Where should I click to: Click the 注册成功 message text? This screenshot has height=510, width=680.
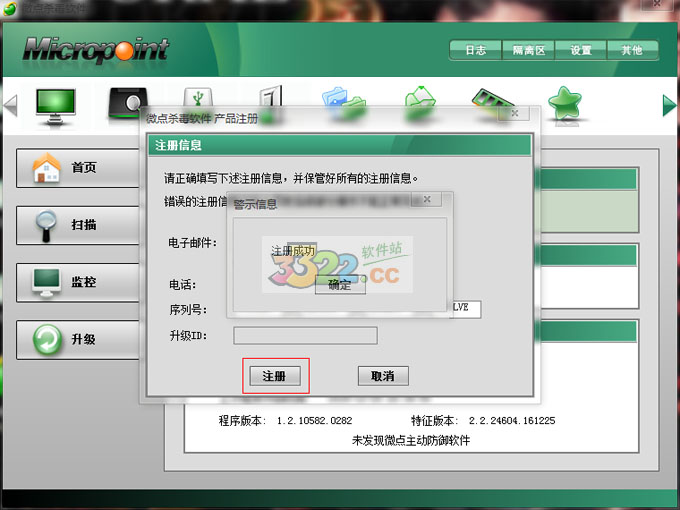pyautogui.click(x=293, y=251)
